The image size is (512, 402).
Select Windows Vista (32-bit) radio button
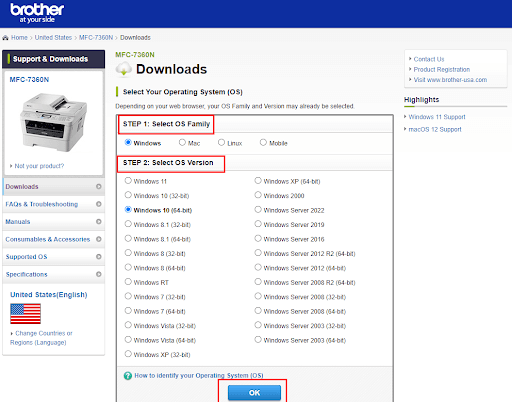[x=128, y=325]
